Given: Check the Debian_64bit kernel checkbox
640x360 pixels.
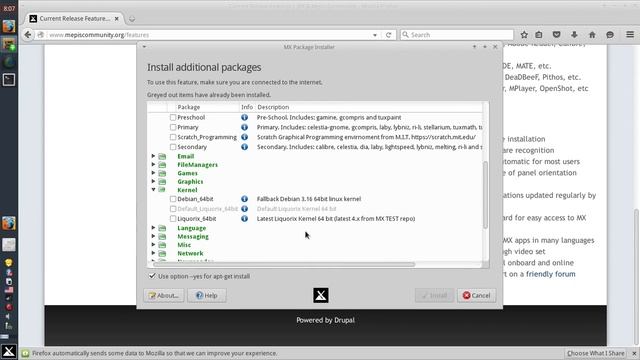Looking at the screenshot, I should (x=173, y=199).
